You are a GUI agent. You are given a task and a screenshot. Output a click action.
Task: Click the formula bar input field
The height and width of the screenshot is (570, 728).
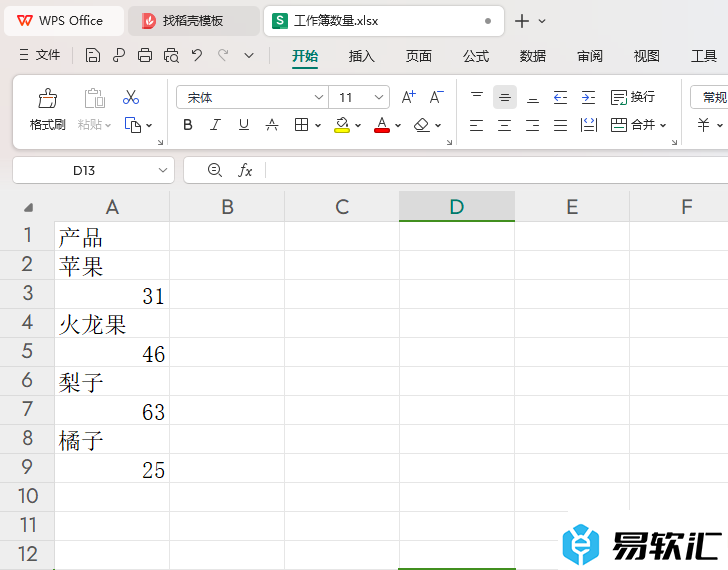coord(497,170)
